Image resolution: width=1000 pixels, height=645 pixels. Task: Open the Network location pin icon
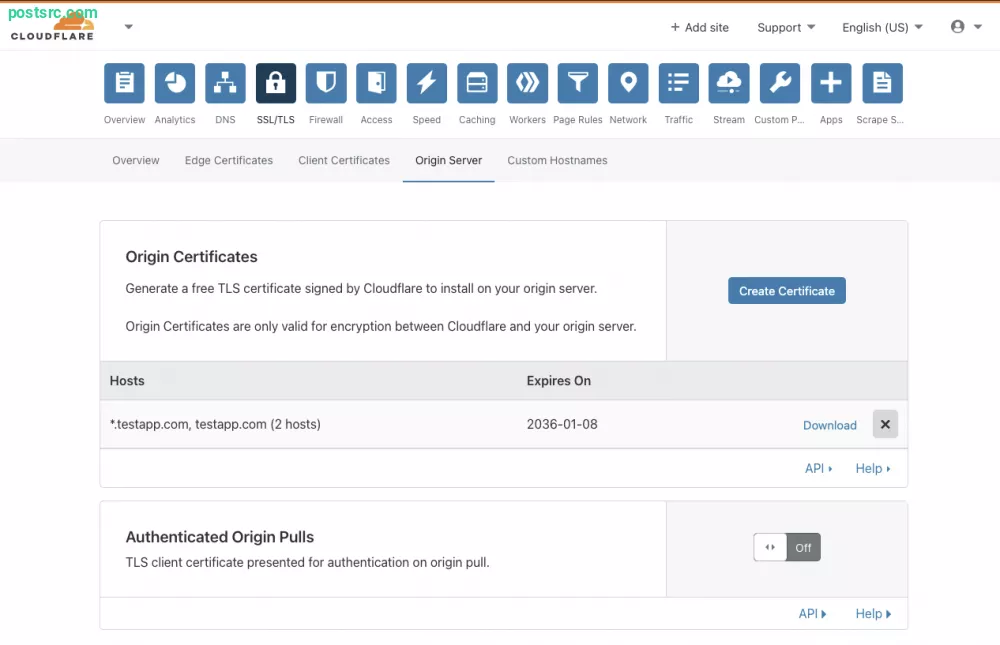628,84
